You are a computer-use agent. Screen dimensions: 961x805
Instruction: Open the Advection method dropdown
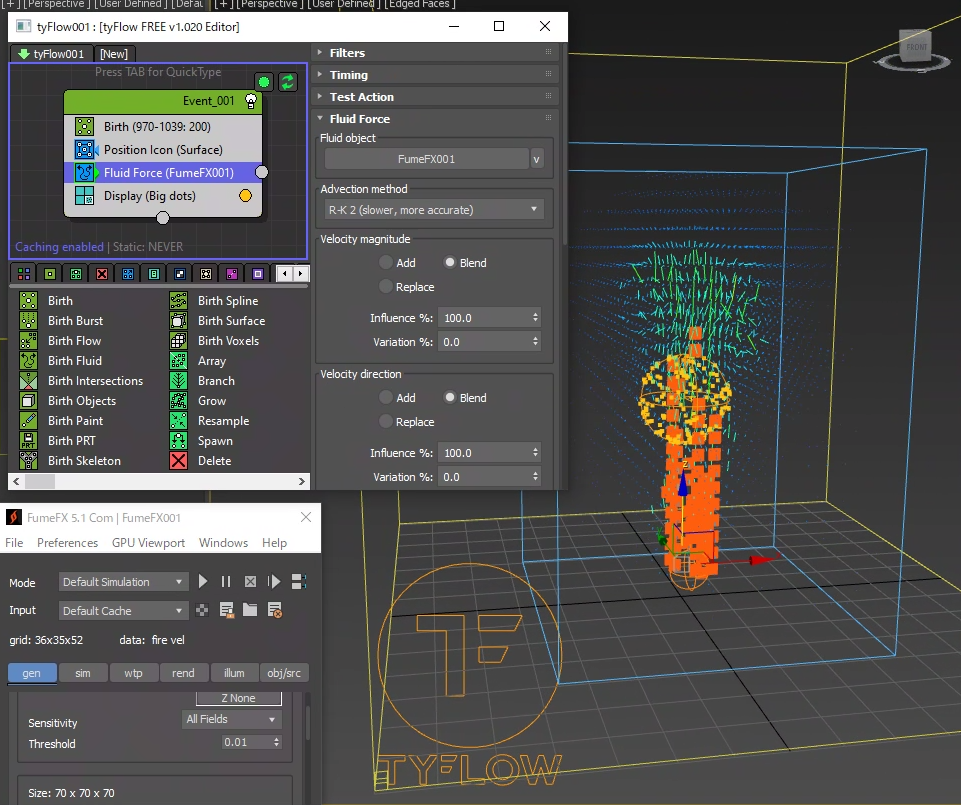[433, 210]
